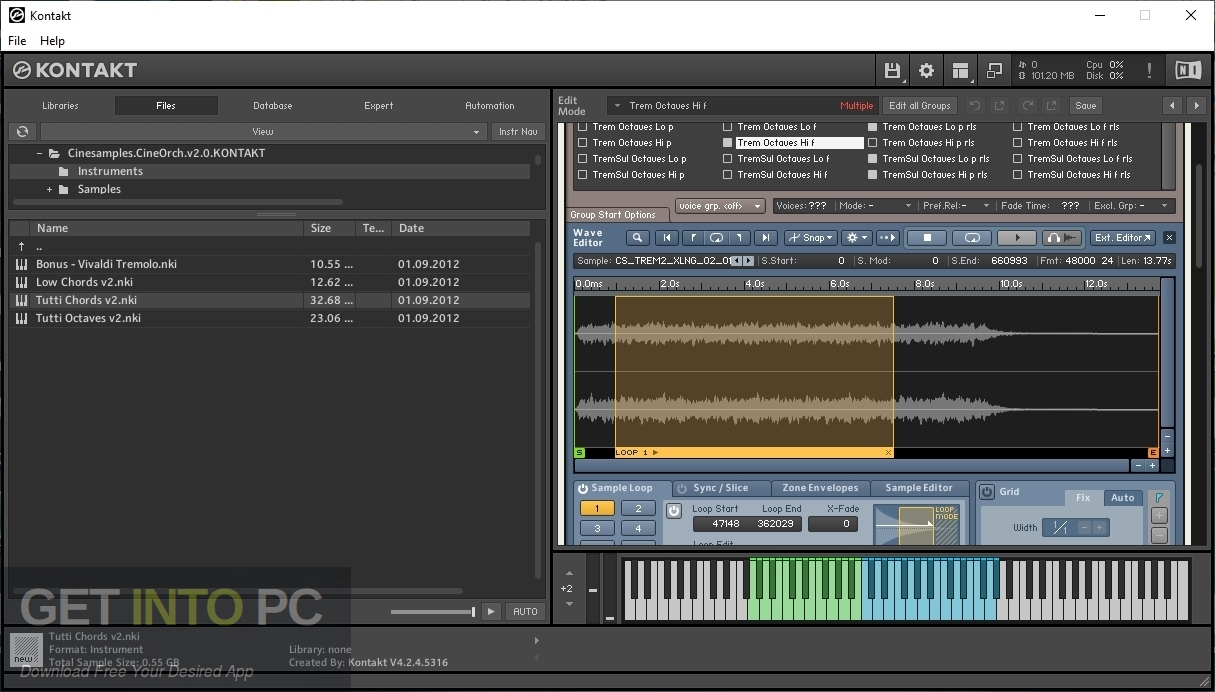Check TremSul Octaves Lo f group
Screen dimensions: 1215x692
(x=727, y=159)
